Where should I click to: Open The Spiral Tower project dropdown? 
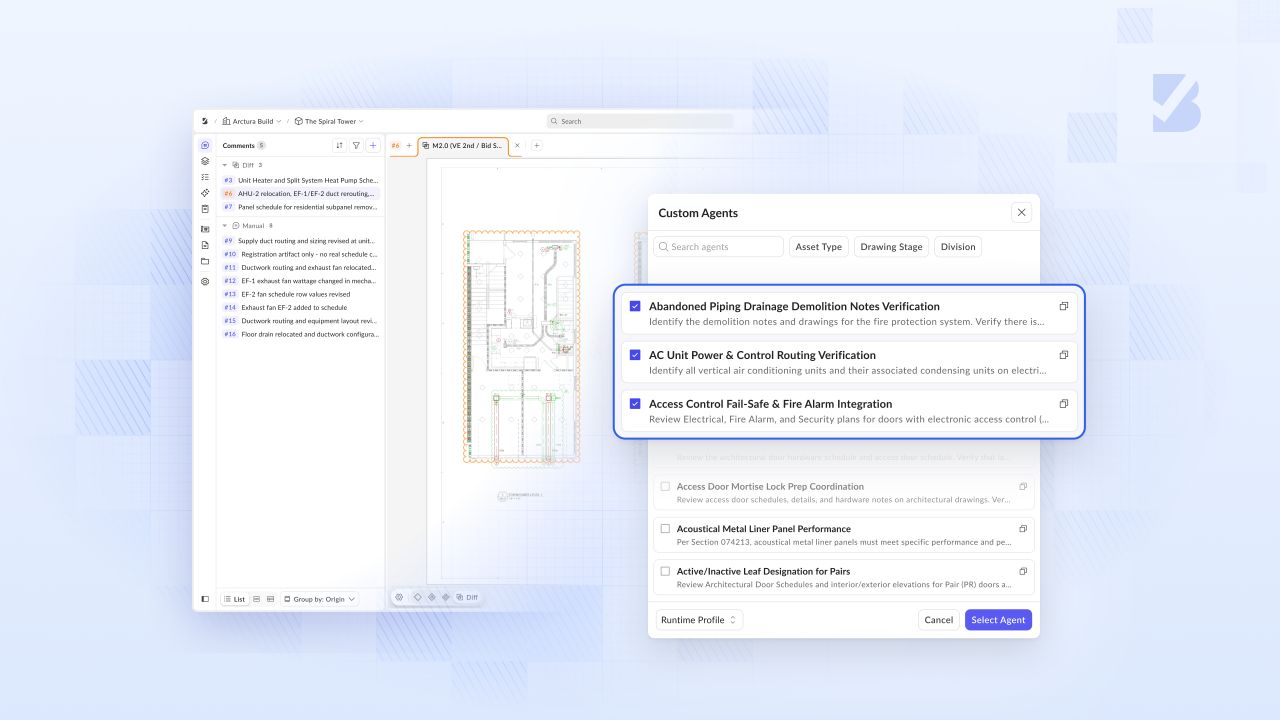329,121
